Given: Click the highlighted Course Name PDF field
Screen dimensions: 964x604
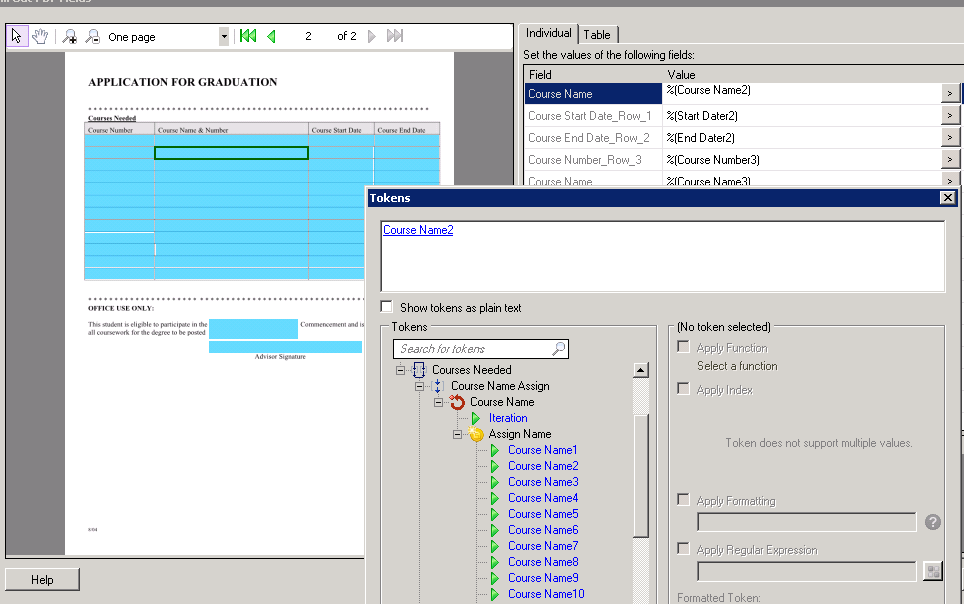Looking at the screenshot, I should 231,153.
